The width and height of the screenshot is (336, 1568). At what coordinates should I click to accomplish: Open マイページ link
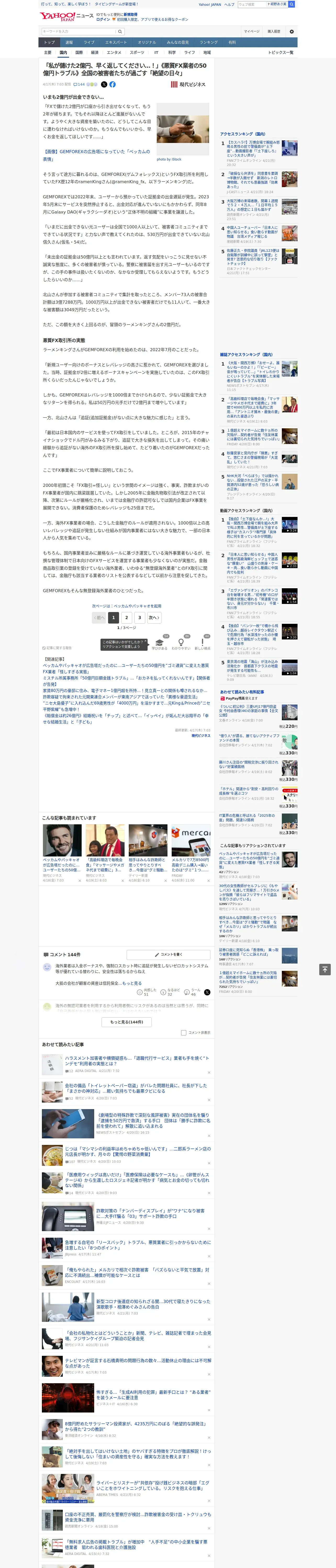(251, 32)
